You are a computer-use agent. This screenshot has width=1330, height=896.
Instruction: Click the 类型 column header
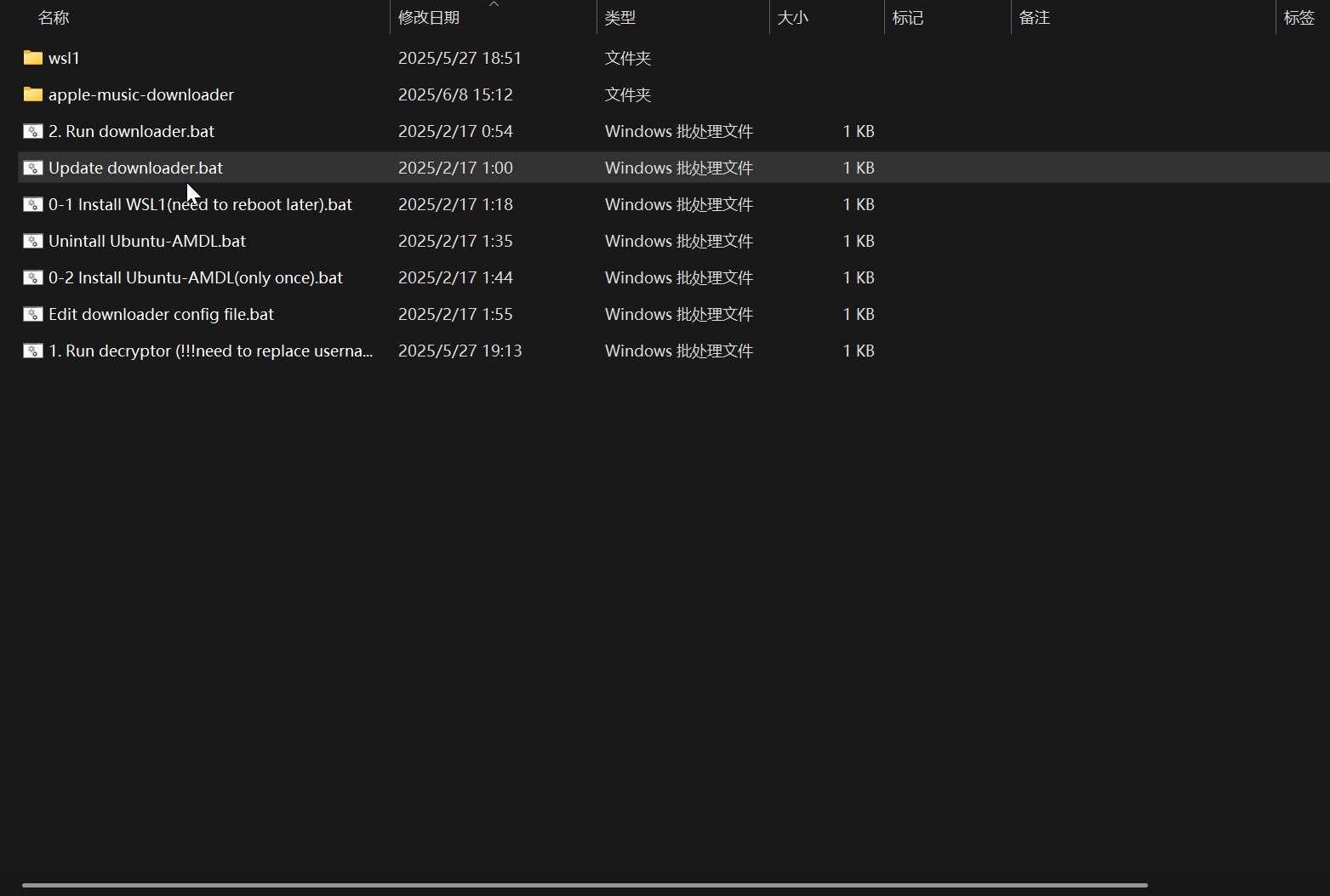point(620,18)
